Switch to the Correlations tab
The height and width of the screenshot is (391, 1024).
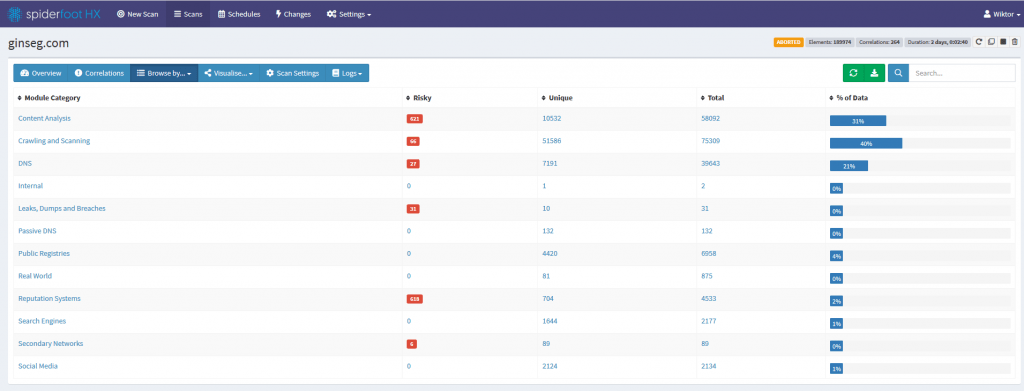pos(99,73)
